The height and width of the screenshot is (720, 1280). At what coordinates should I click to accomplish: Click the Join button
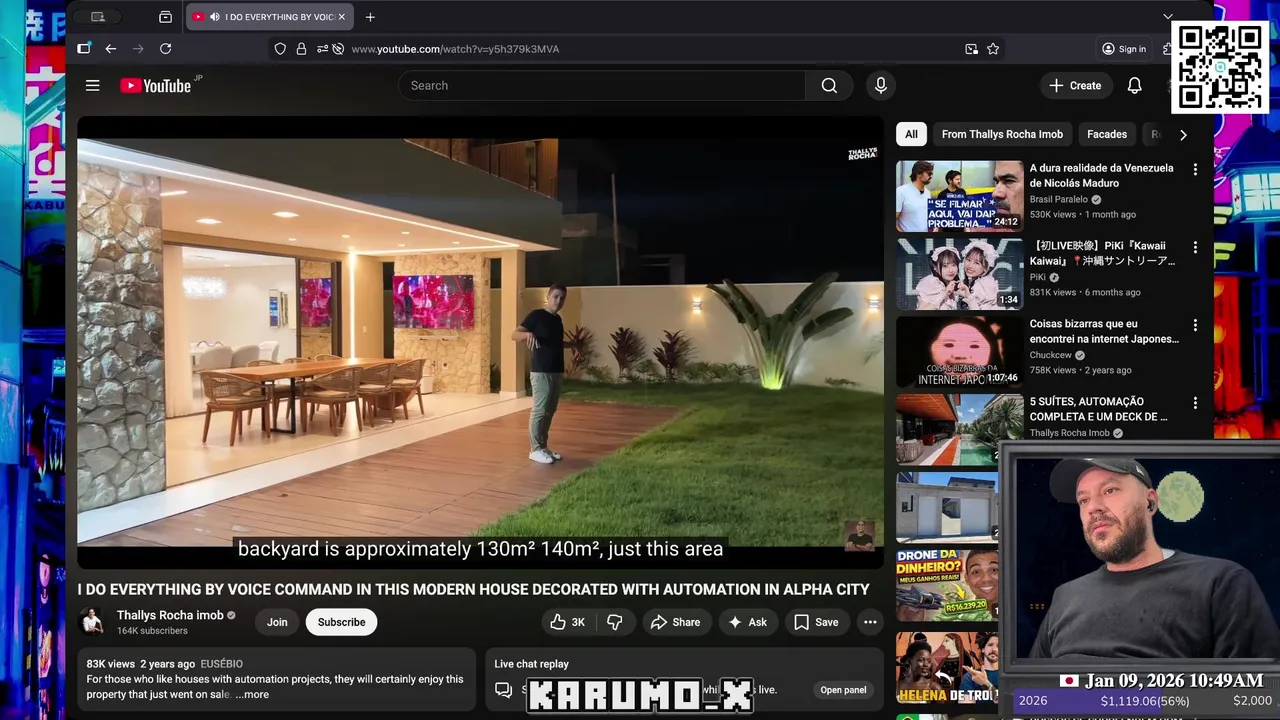point(277,622)
